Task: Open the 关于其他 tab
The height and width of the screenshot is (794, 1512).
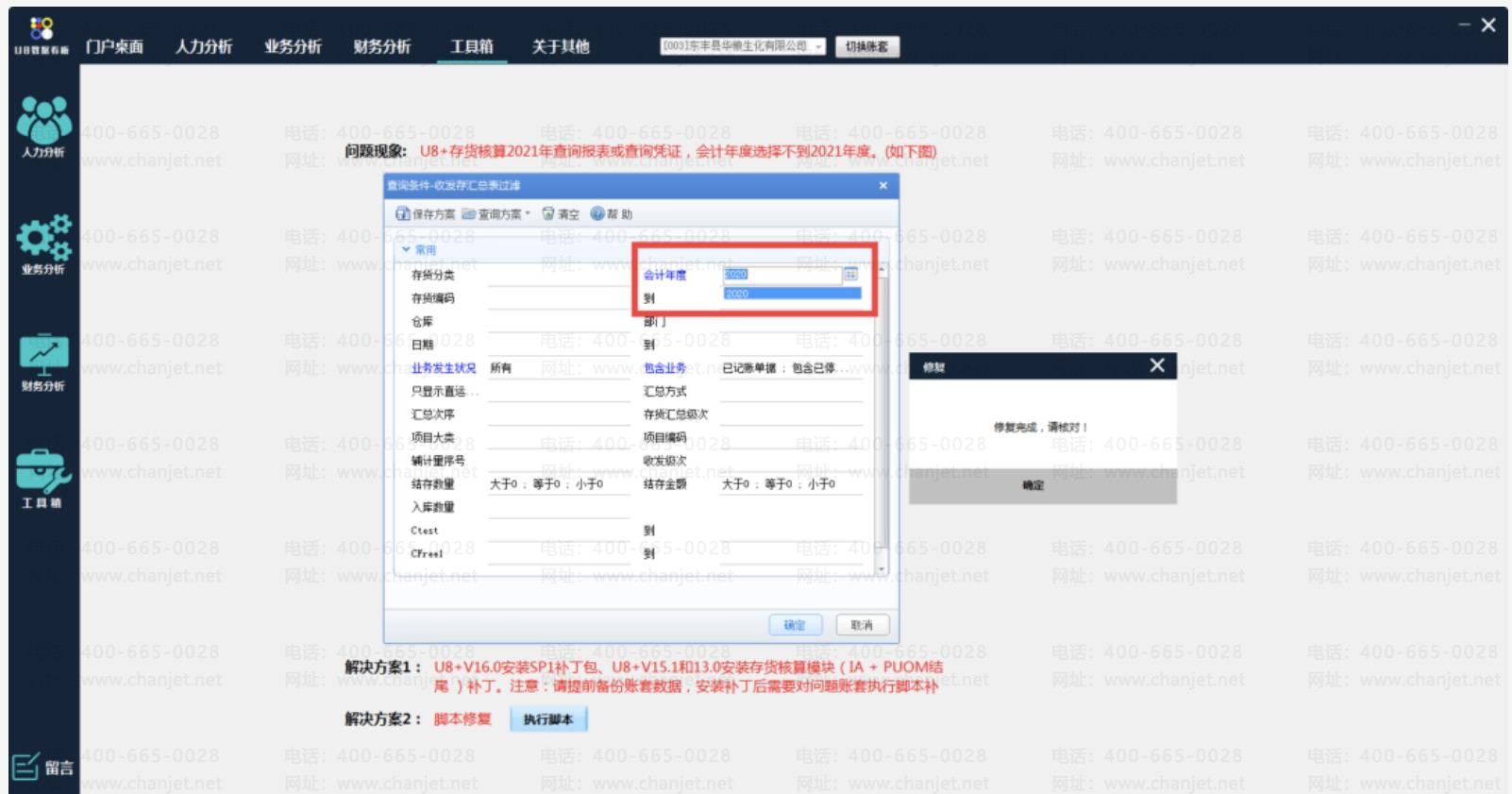Action: pyautogui.click(x=561, y=46)
